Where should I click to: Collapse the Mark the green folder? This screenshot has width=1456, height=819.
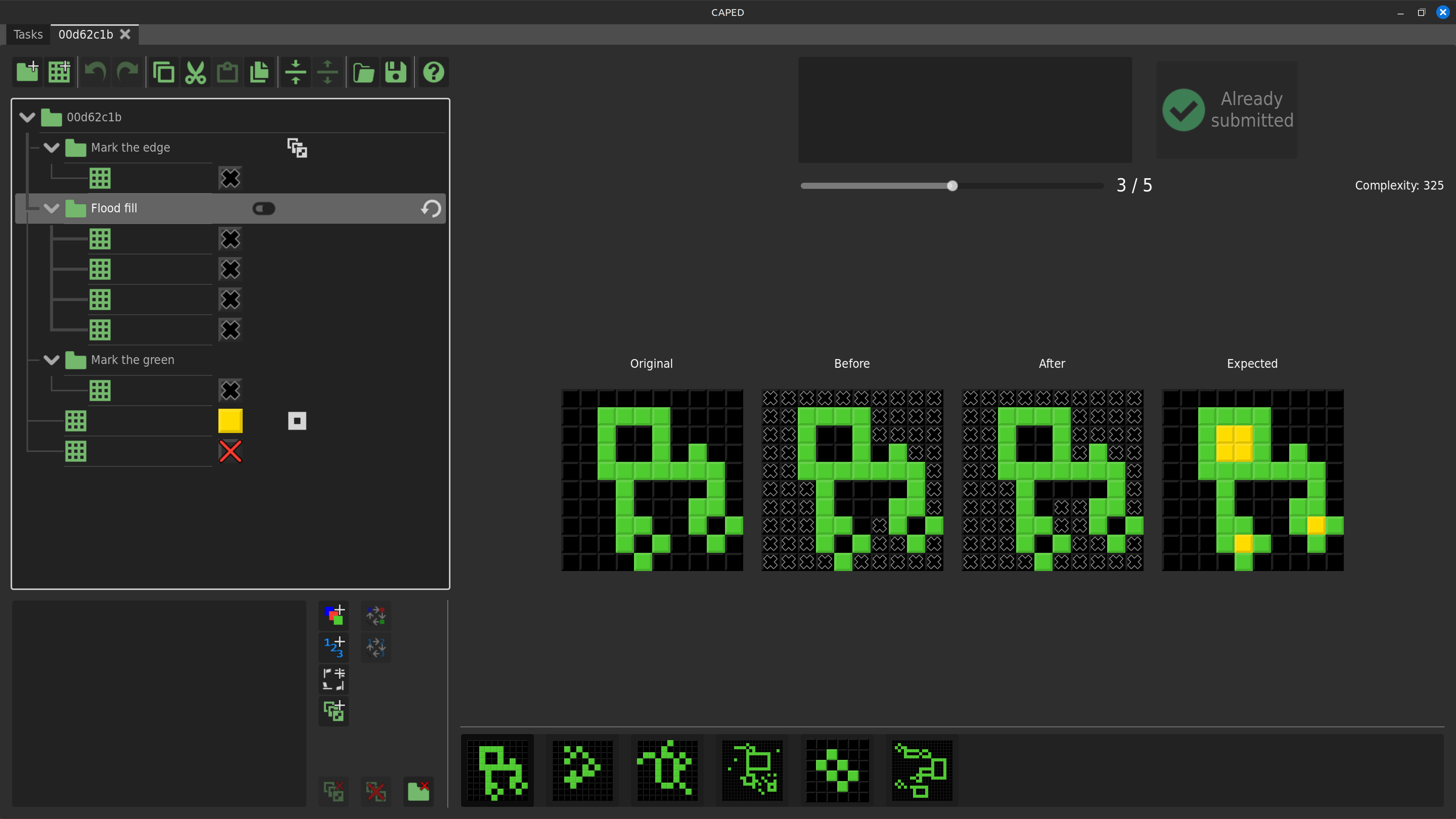coord(52,360)
